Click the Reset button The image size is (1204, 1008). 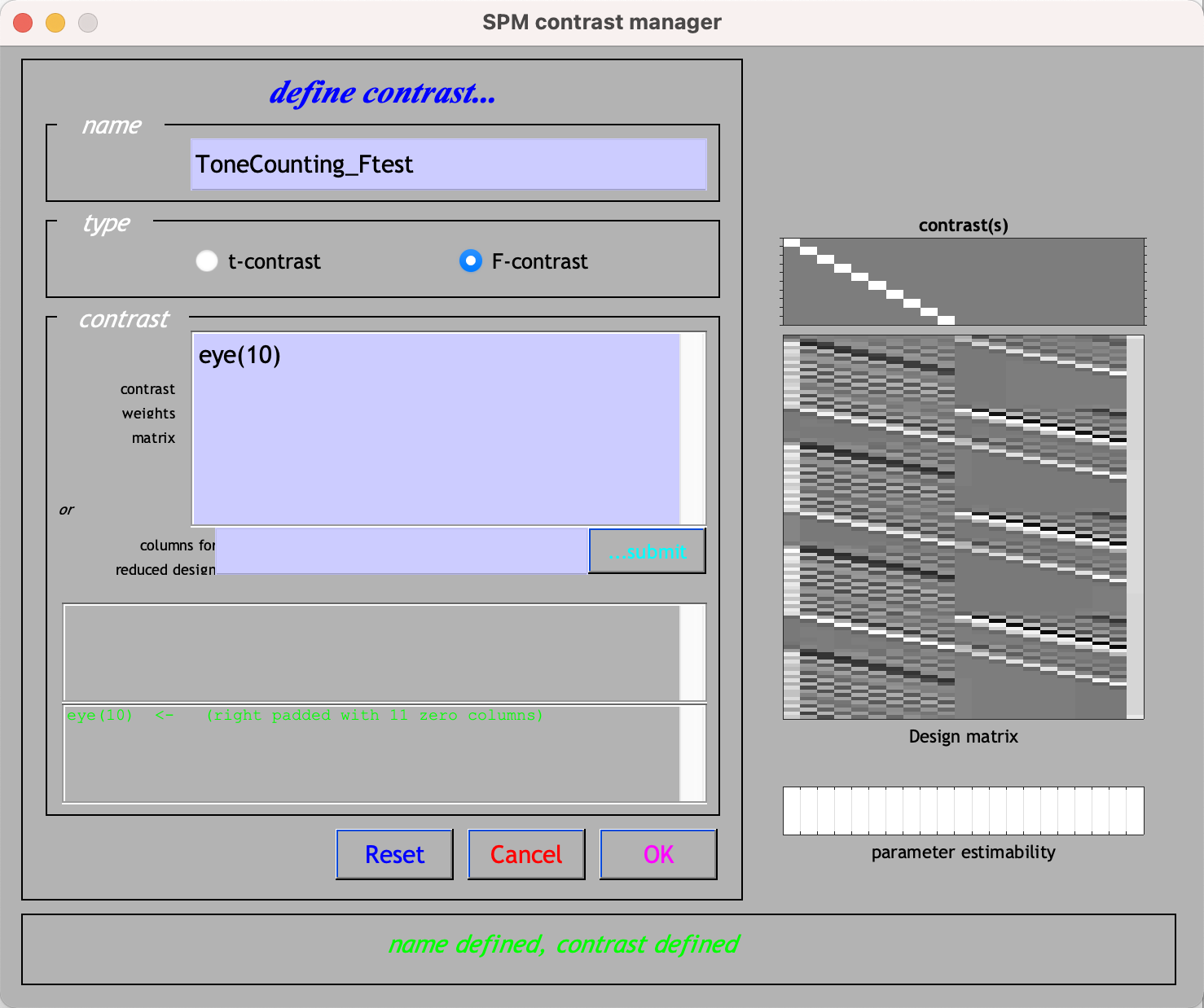point(394,854)
